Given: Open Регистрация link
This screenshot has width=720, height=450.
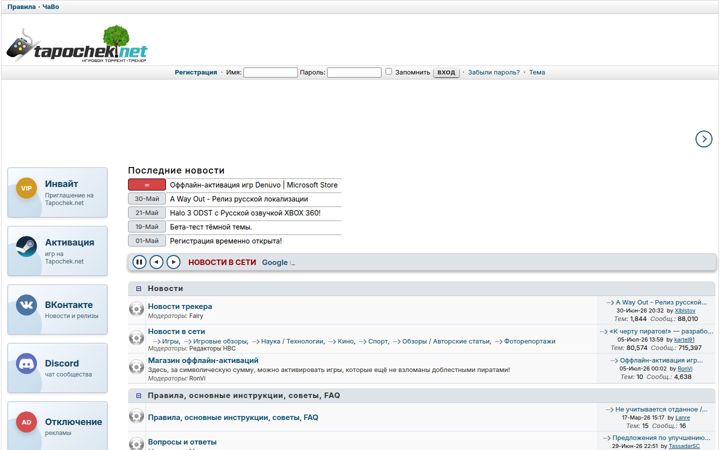Looking at the screenshot, I should 196,72.
